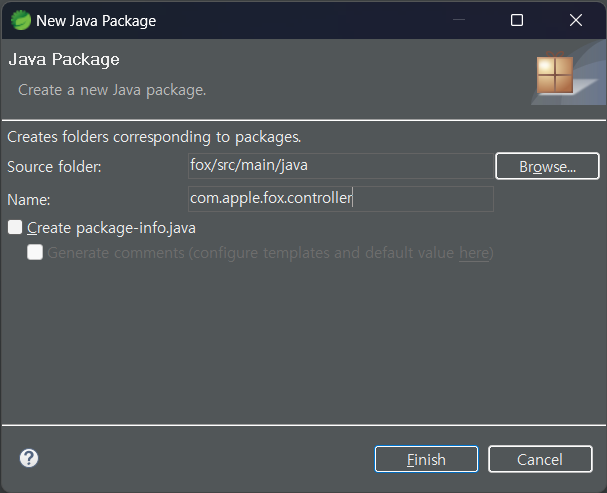Click 'Creates folders corresponding to packages.' text
The image size is (607, 493).
(x=154, y=137)
